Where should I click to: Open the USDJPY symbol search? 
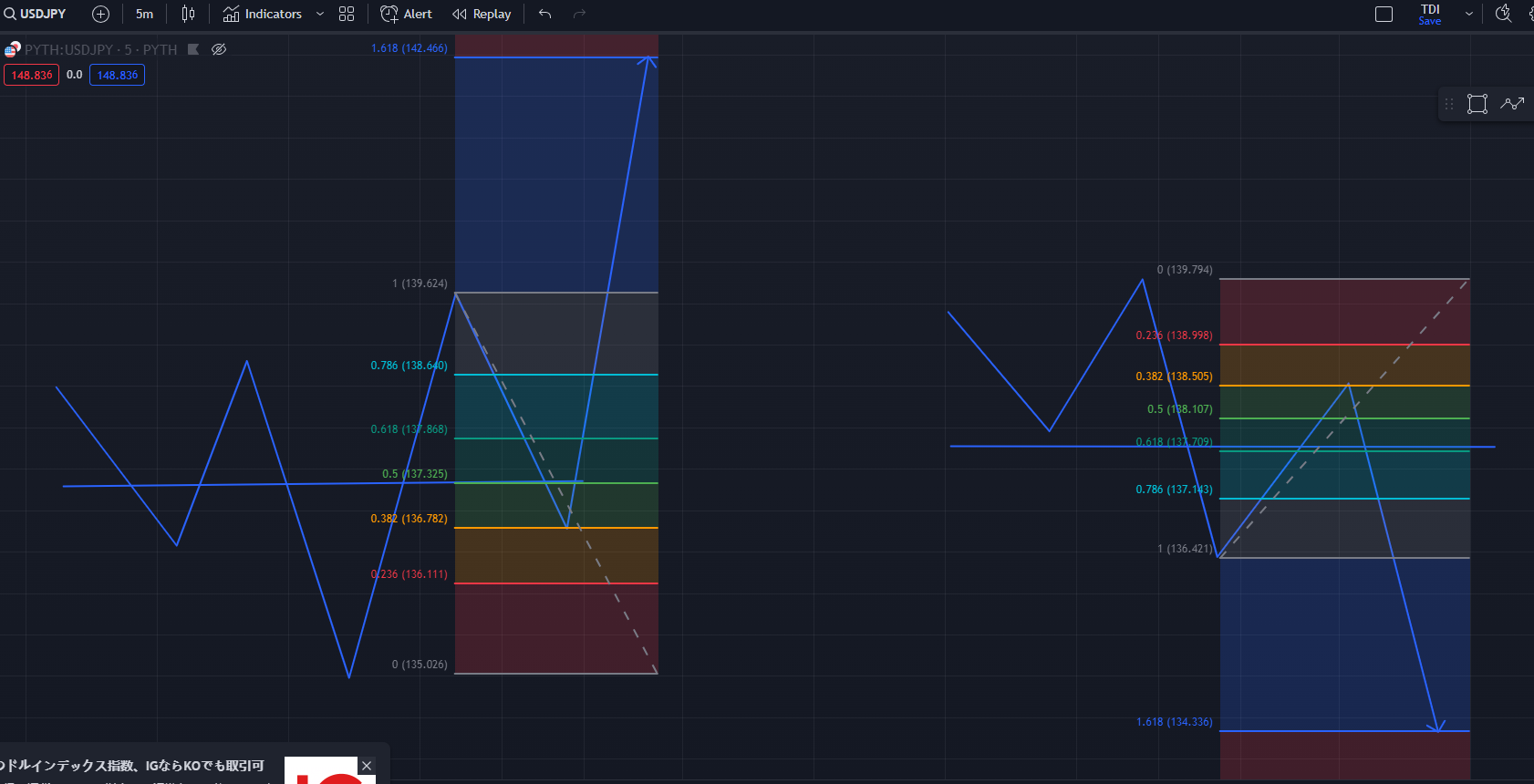point(36,14)
